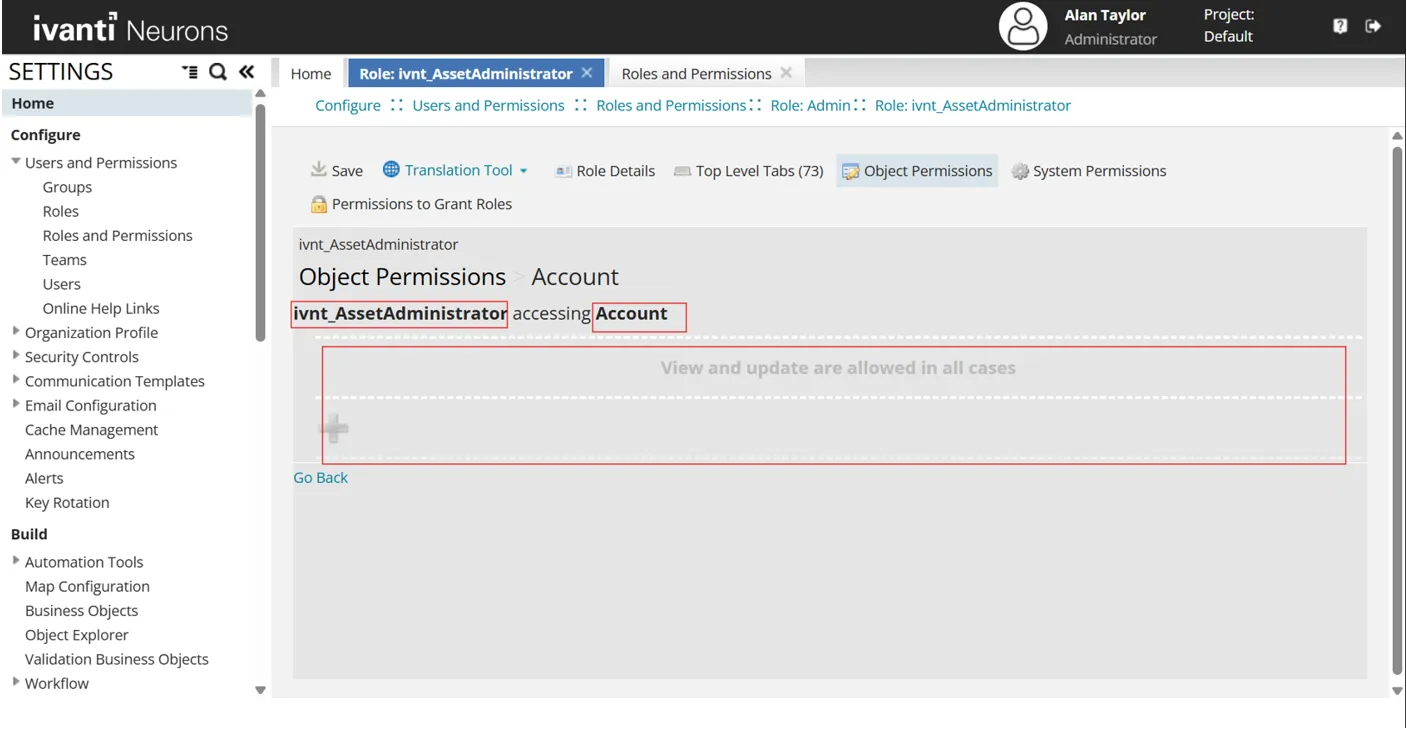The width and height of the screenshot is (1407, 733).
Task: Open the help question mark icon
Action: pos(1340,26)
